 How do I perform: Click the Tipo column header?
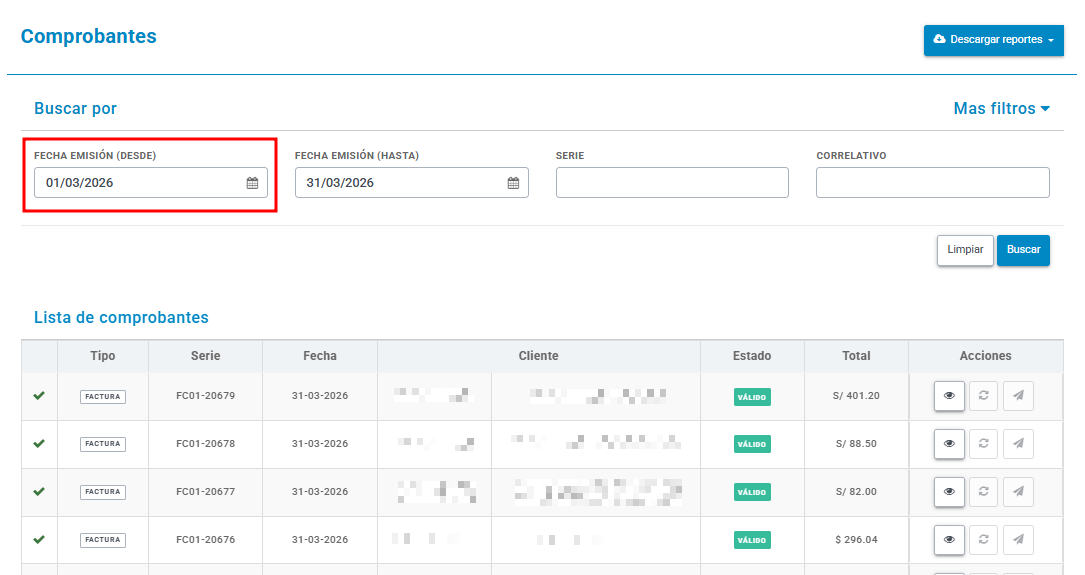click(x=102, y=356)
